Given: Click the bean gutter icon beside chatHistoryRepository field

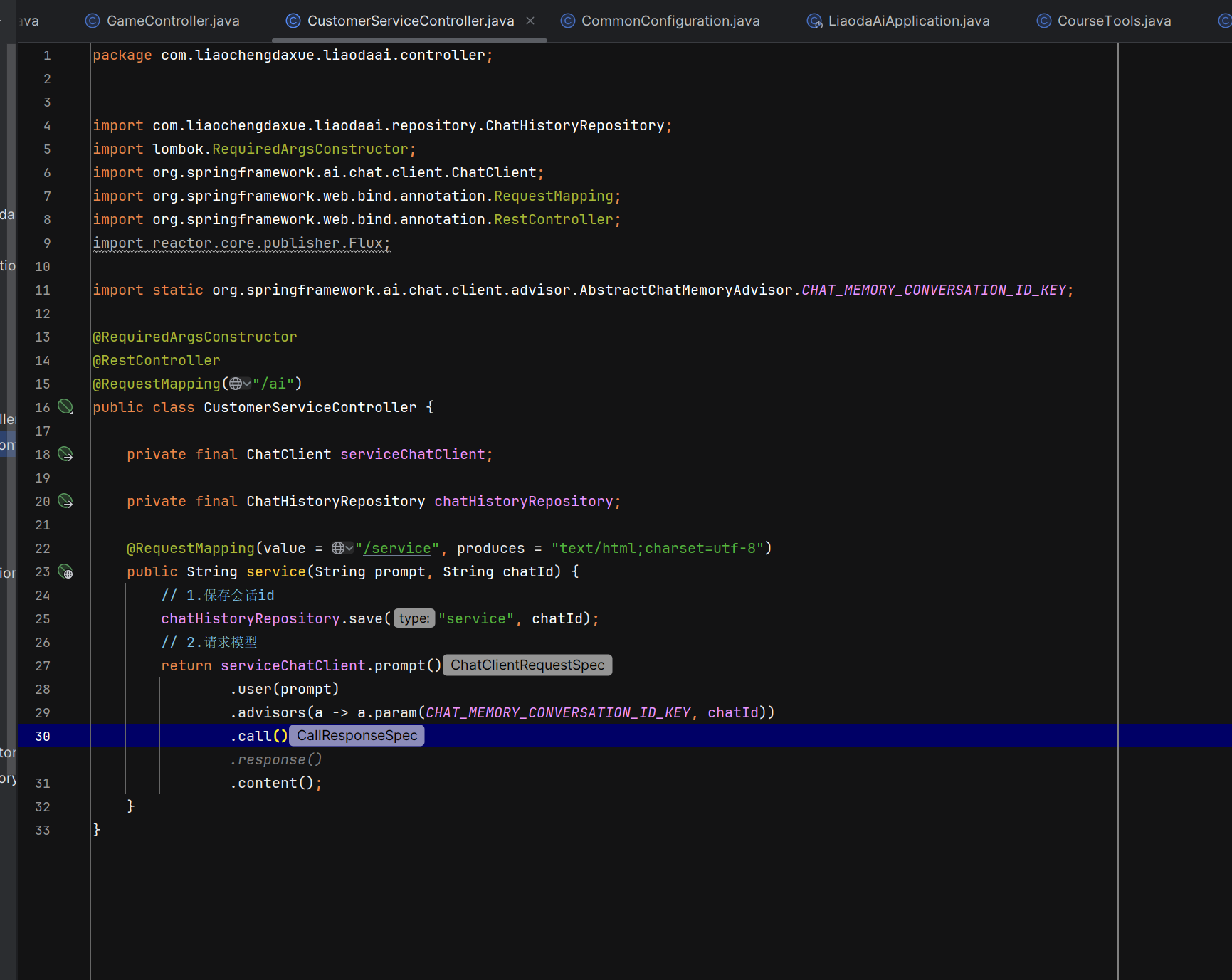Looking at the screenshot, I should 65,501.
